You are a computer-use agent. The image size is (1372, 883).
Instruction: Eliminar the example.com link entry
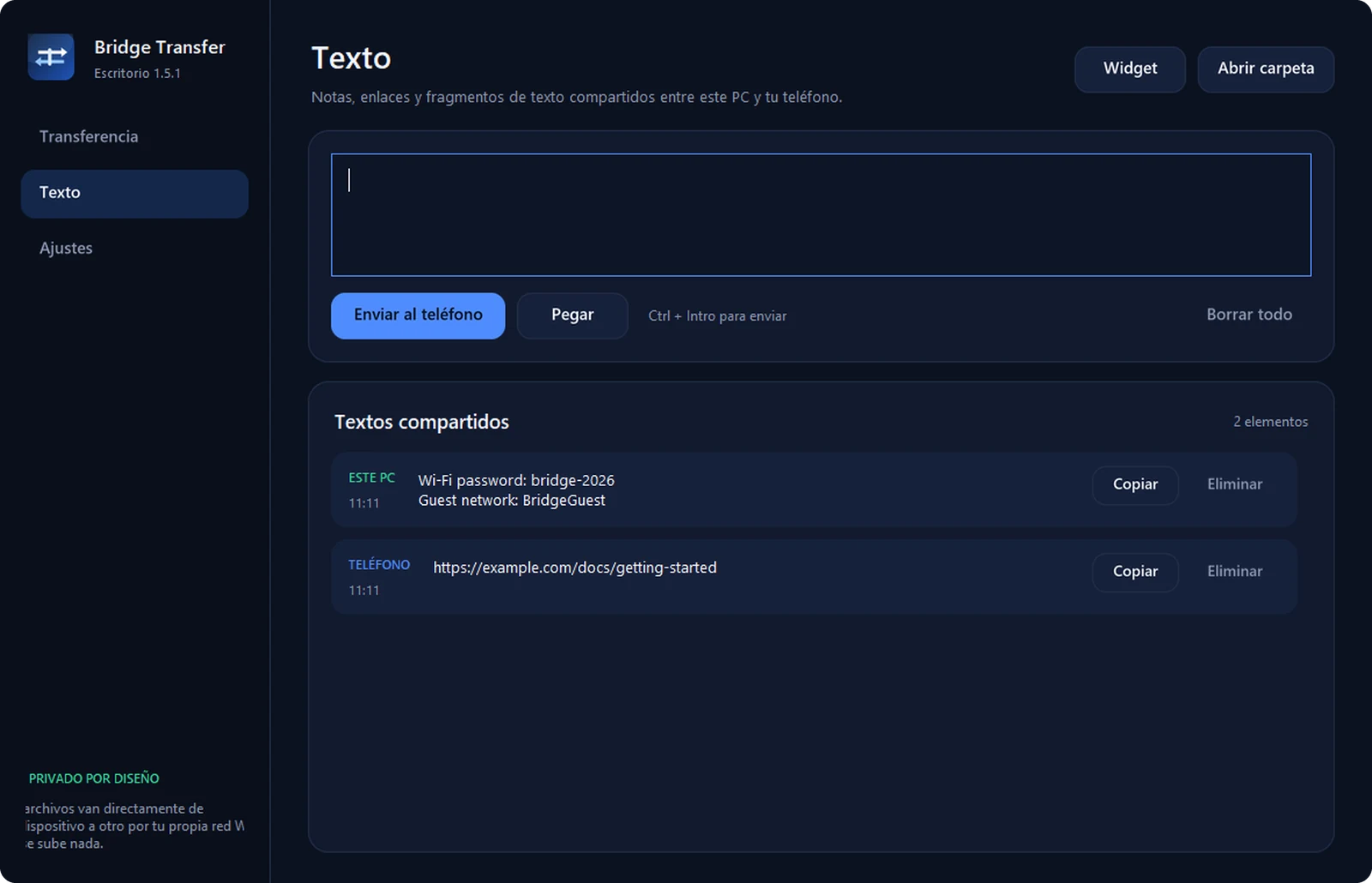point(1235,572)
